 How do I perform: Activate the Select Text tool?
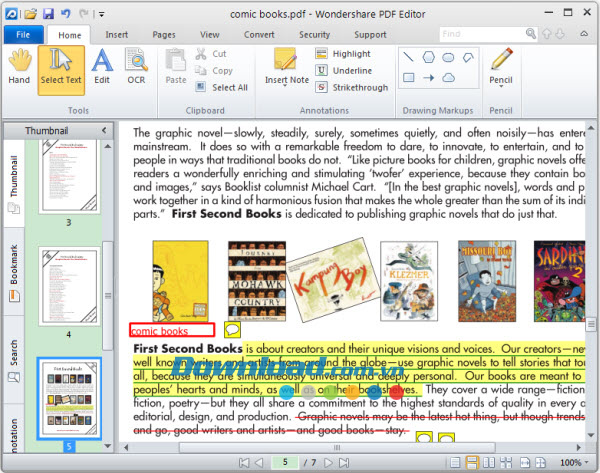(61, 70)
